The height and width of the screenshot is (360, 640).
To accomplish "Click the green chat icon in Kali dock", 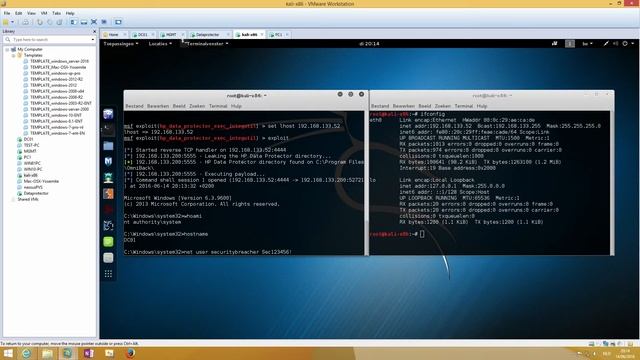I will point(108,242).
